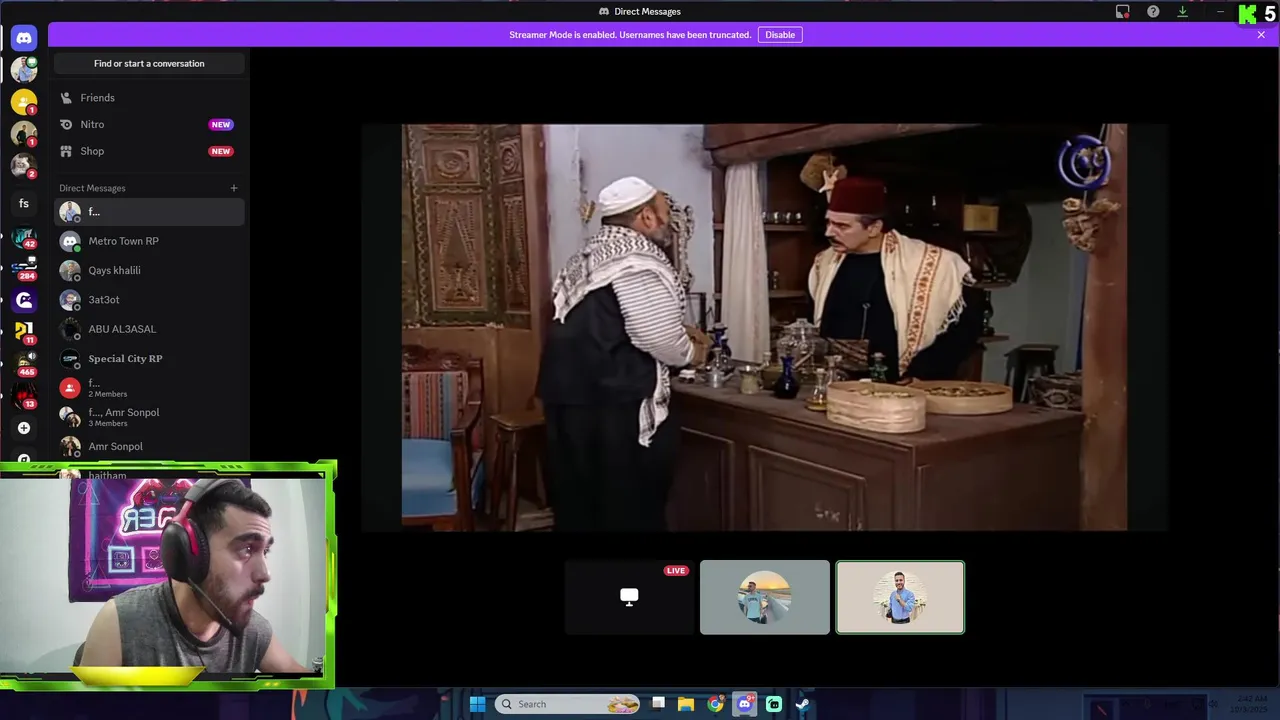Click the Discord taskbar icon
The height and width of the screenshot is (720, 1280).
click(744, 704)
